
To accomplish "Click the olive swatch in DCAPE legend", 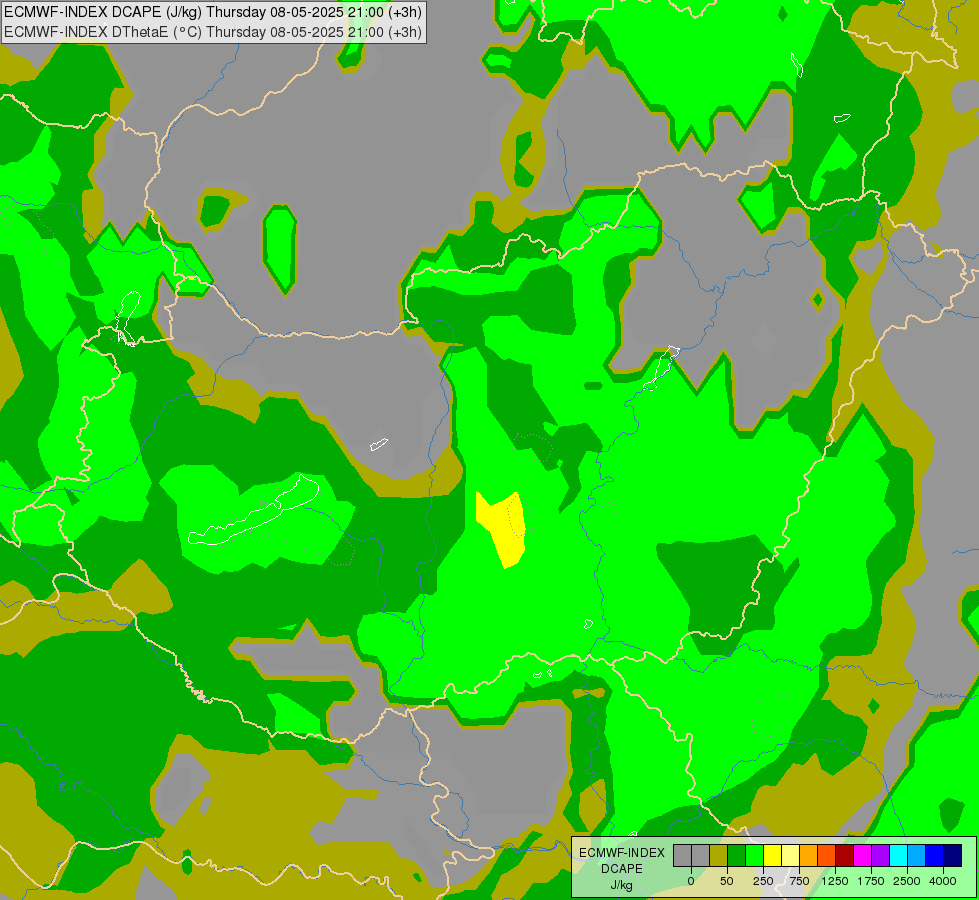I will click(x=719, y=856).
